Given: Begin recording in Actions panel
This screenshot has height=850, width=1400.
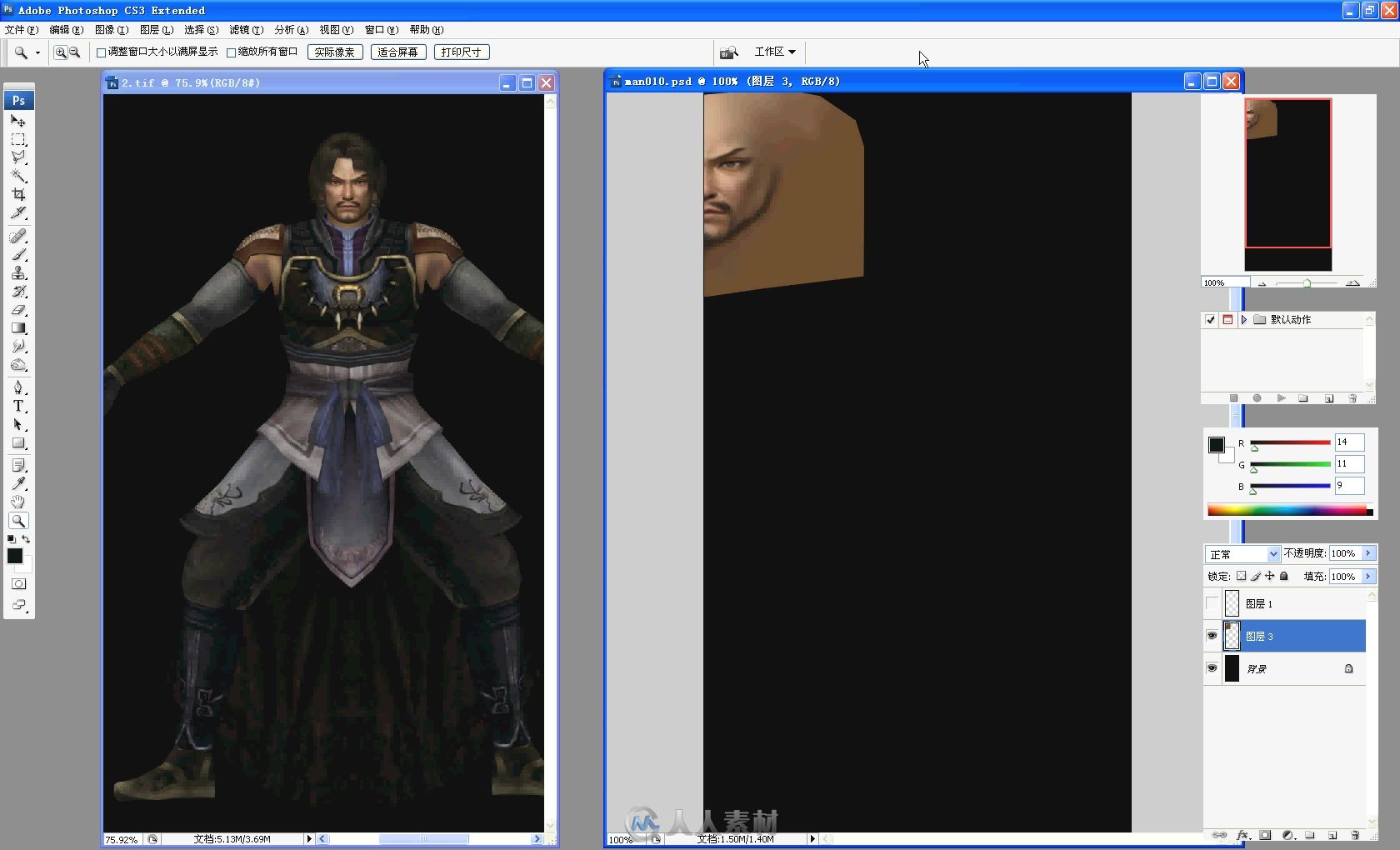Looking at the screenshot, I should point(1257,398).
